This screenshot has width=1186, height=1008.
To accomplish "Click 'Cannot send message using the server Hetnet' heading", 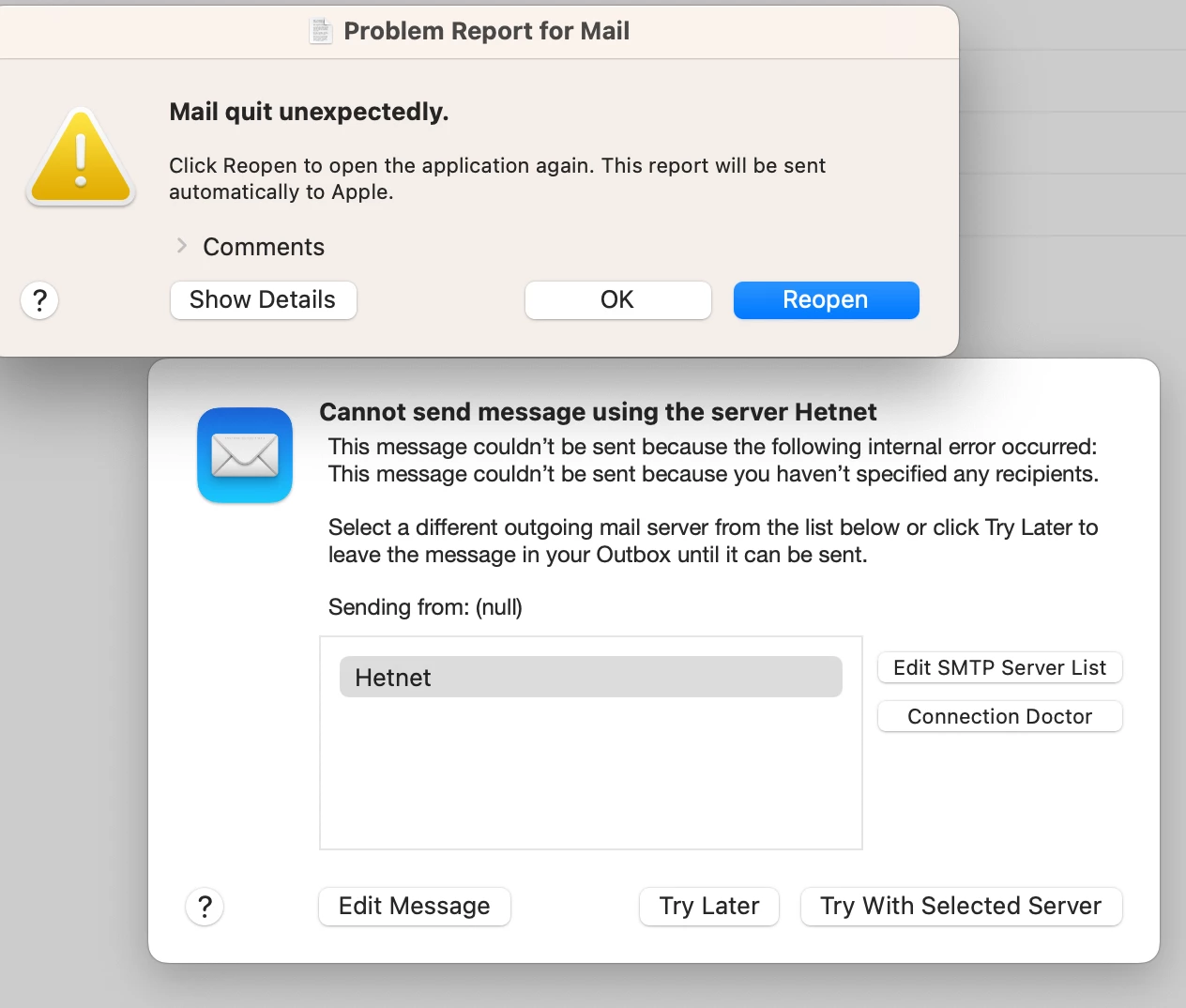I will pyautogui.click(x=598, y=412).
